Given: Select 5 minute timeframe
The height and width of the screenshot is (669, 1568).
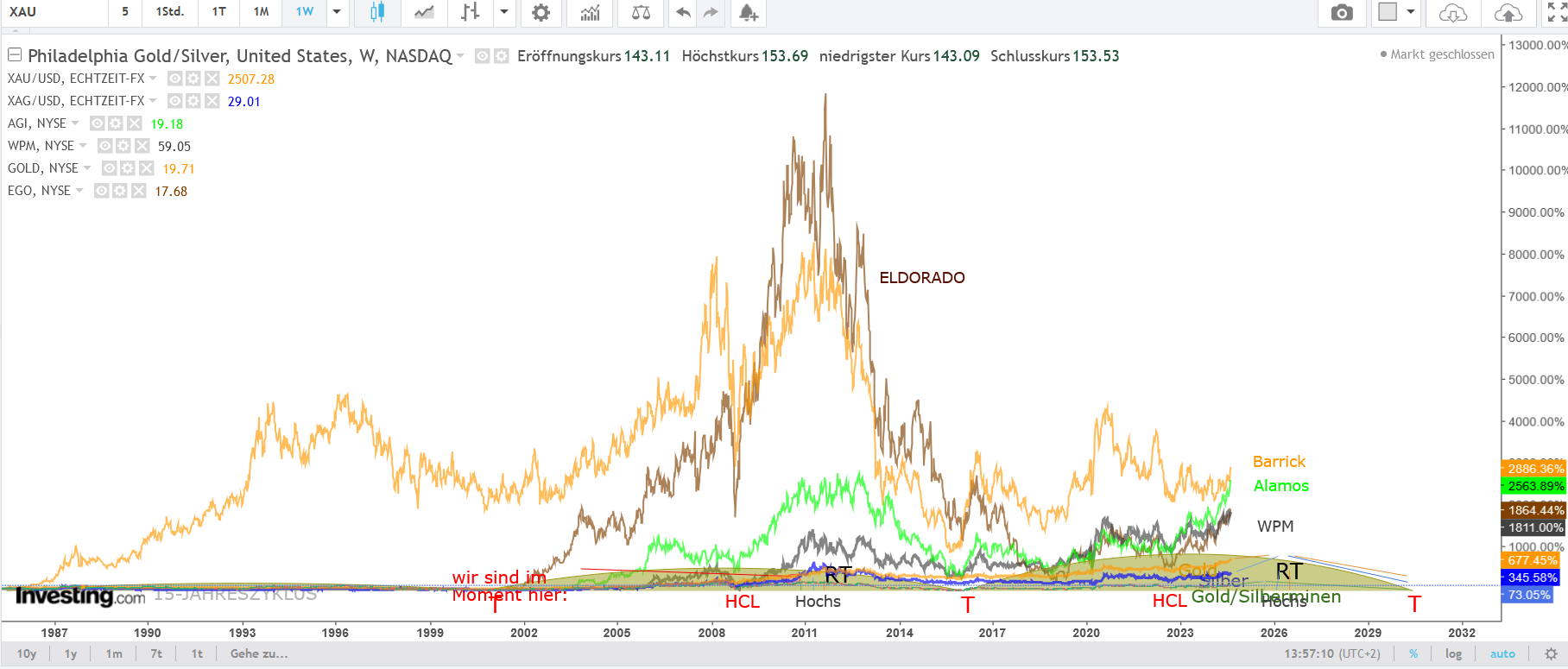Looking at the screenshot, I should click(x=125, y=12).
